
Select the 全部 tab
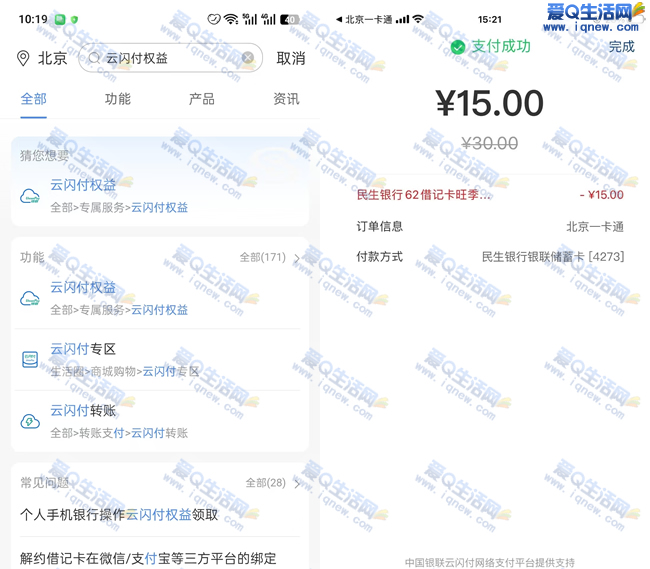point(34,99)
